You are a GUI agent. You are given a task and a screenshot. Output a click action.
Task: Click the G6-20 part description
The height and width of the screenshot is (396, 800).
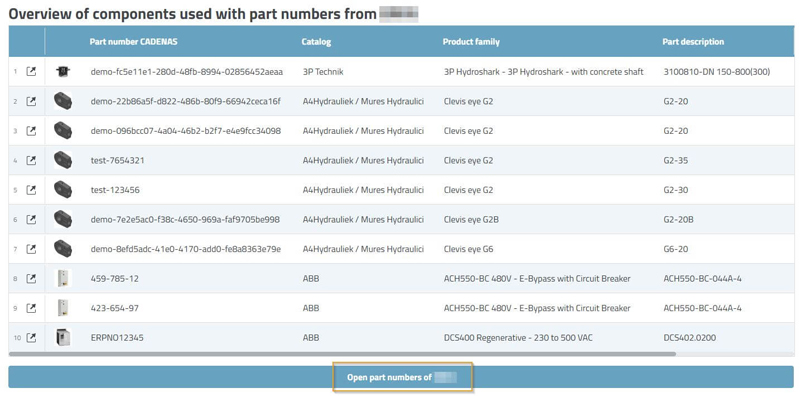point(676,249)
